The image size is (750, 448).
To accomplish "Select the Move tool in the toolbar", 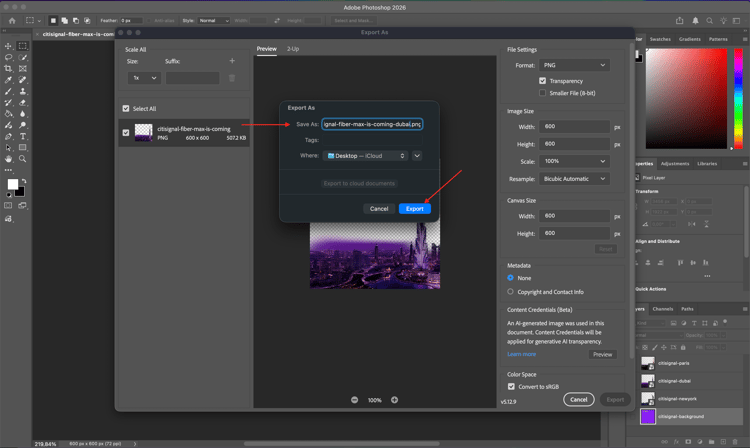I will click(x=9, y=46).
